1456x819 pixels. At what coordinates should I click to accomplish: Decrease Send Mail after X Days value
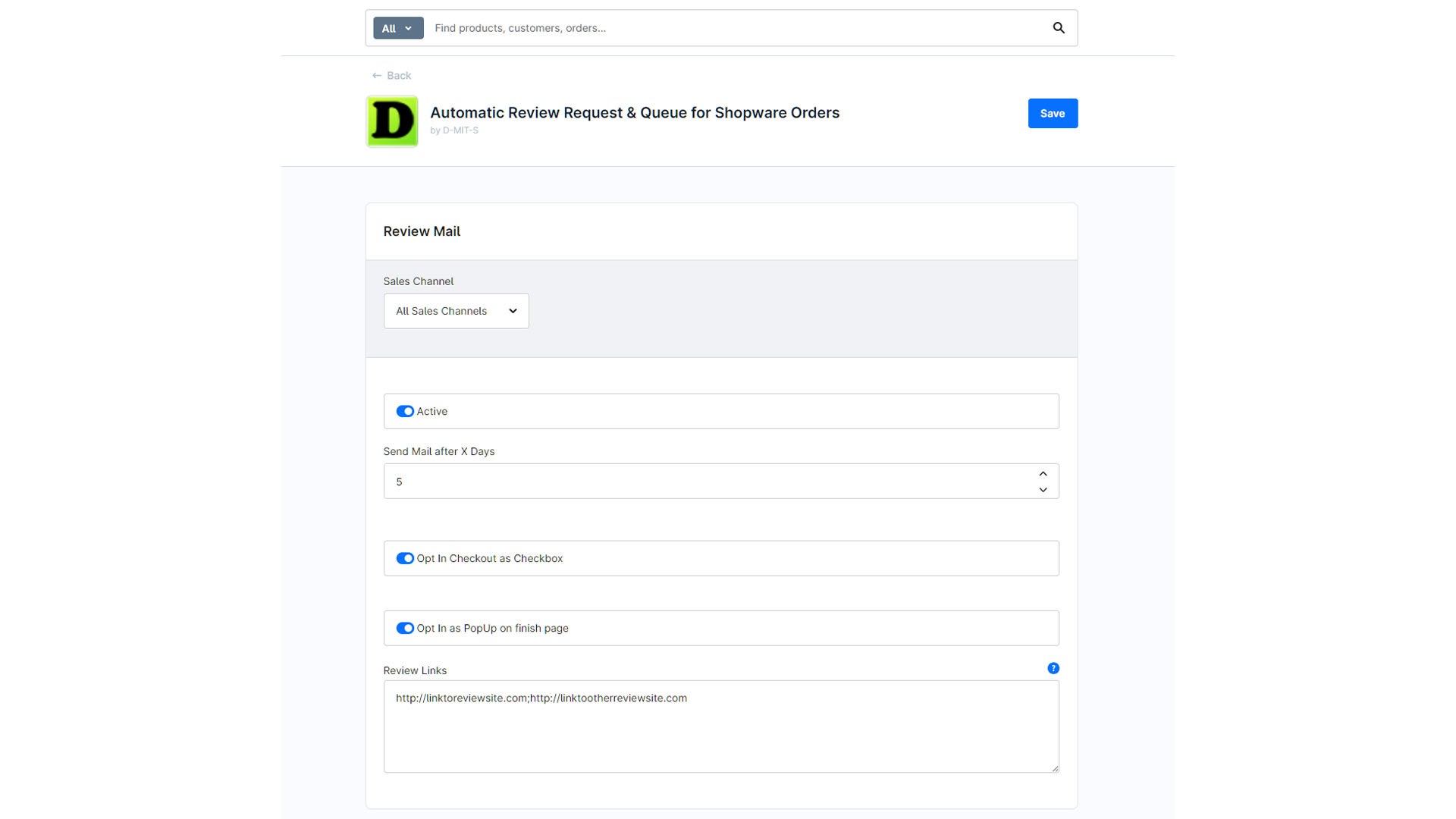(1043, 490)
